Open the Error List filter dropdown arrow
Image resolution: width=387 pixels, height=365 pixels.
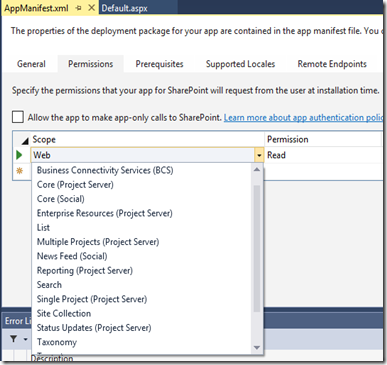point(25,340)
